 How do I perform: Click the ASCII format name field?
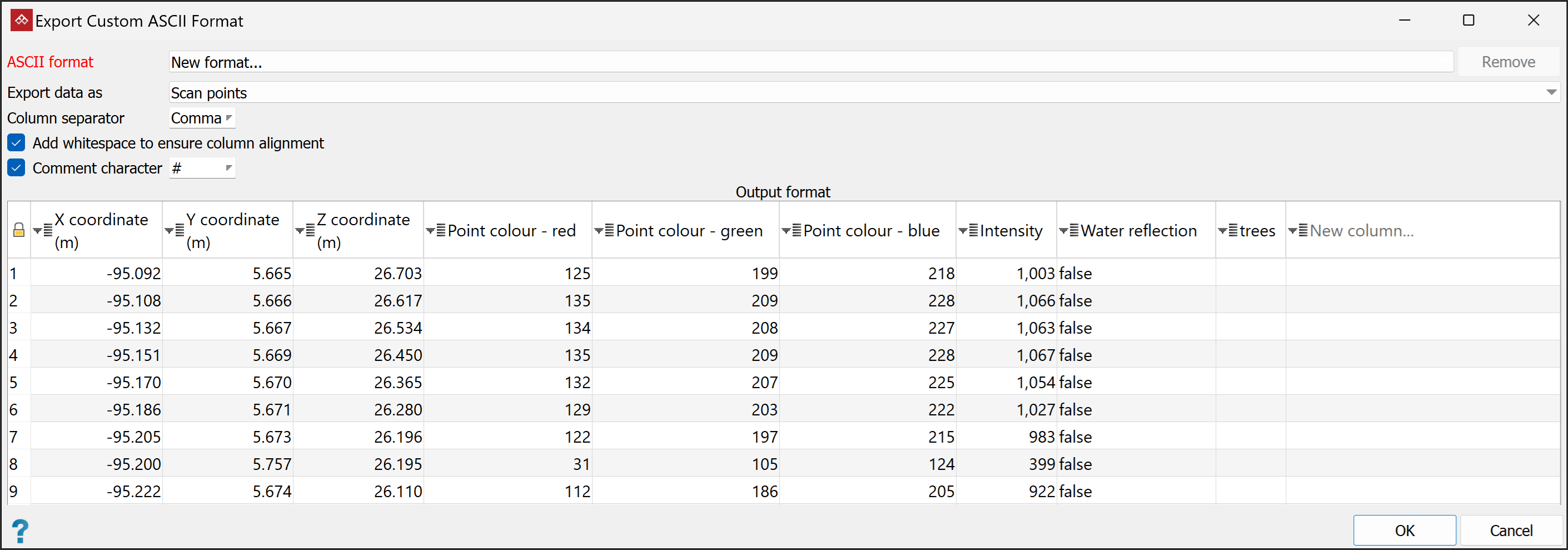point(809,62)
